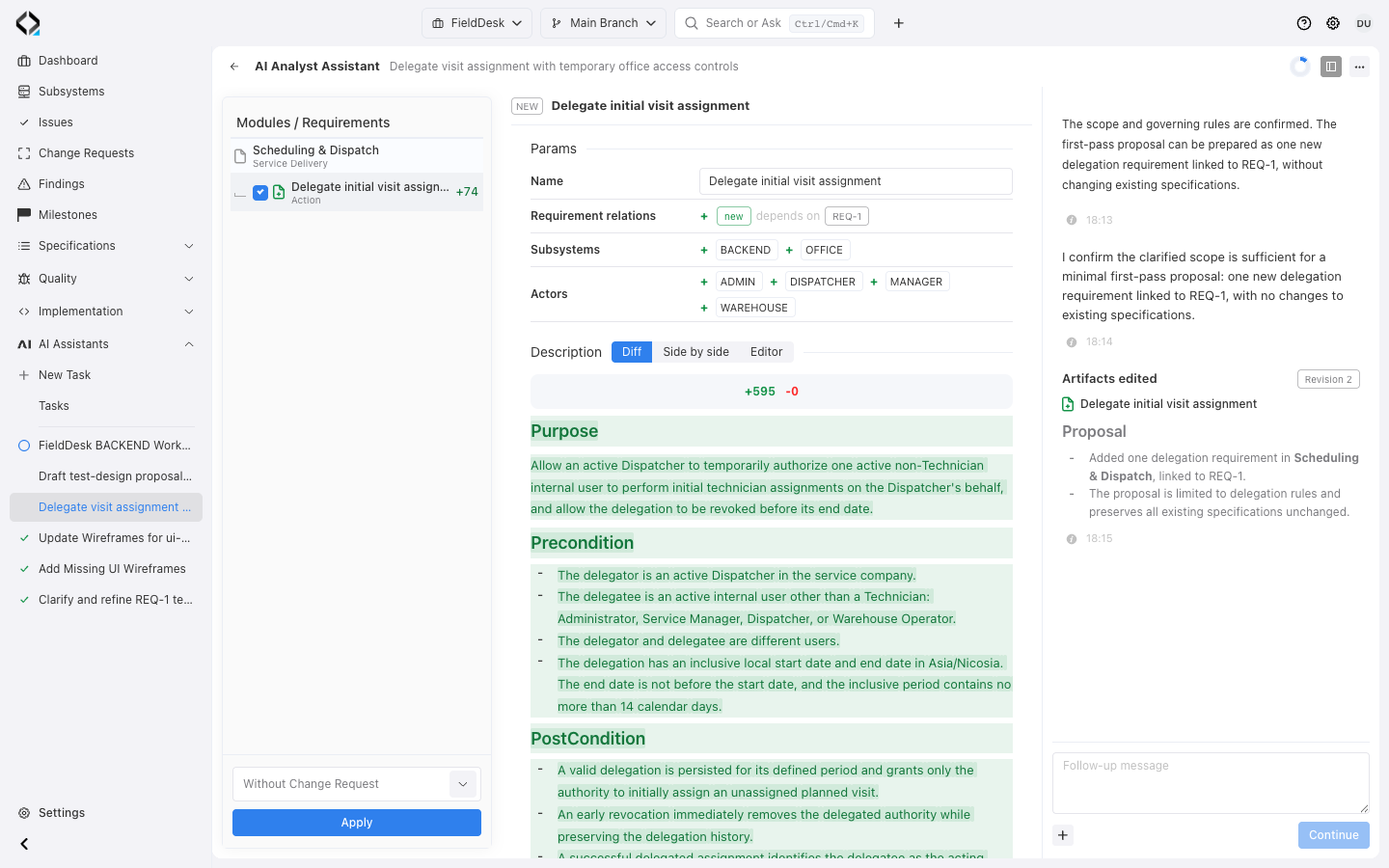Click the 18:15 message timestamp
Viewport: 1389px width, 868px height.
click(x=1099, y=539)
